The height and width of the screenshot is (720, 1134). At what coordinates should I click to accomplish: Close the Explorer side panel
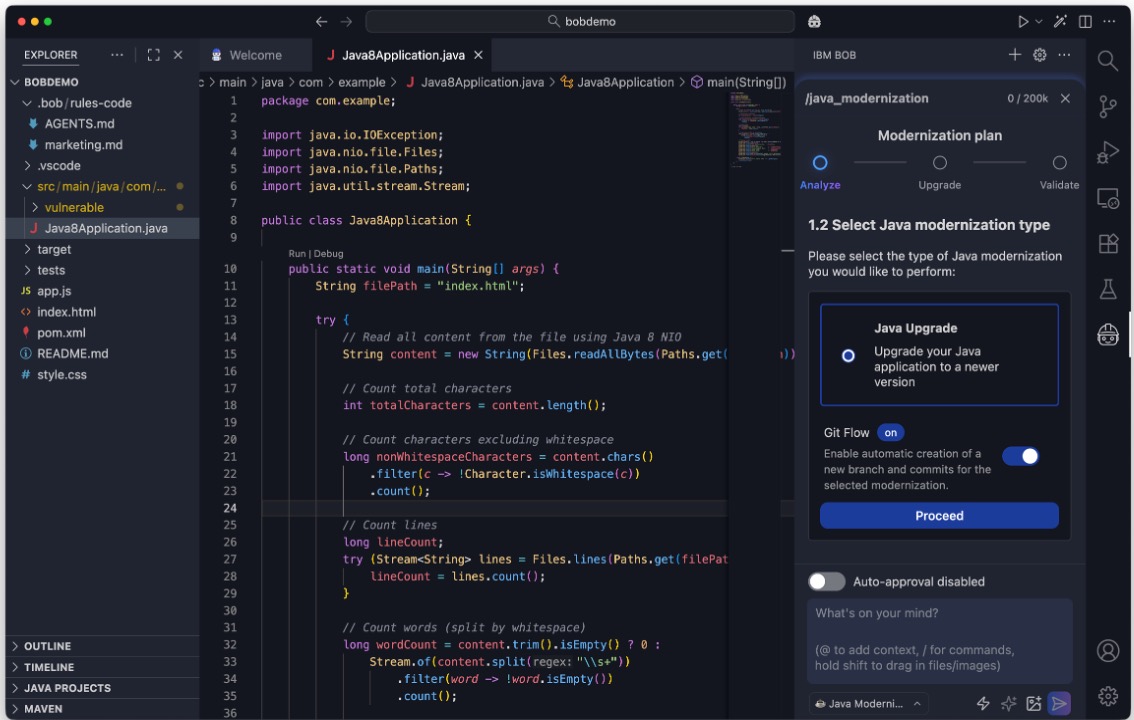click(x=178, y=55)
